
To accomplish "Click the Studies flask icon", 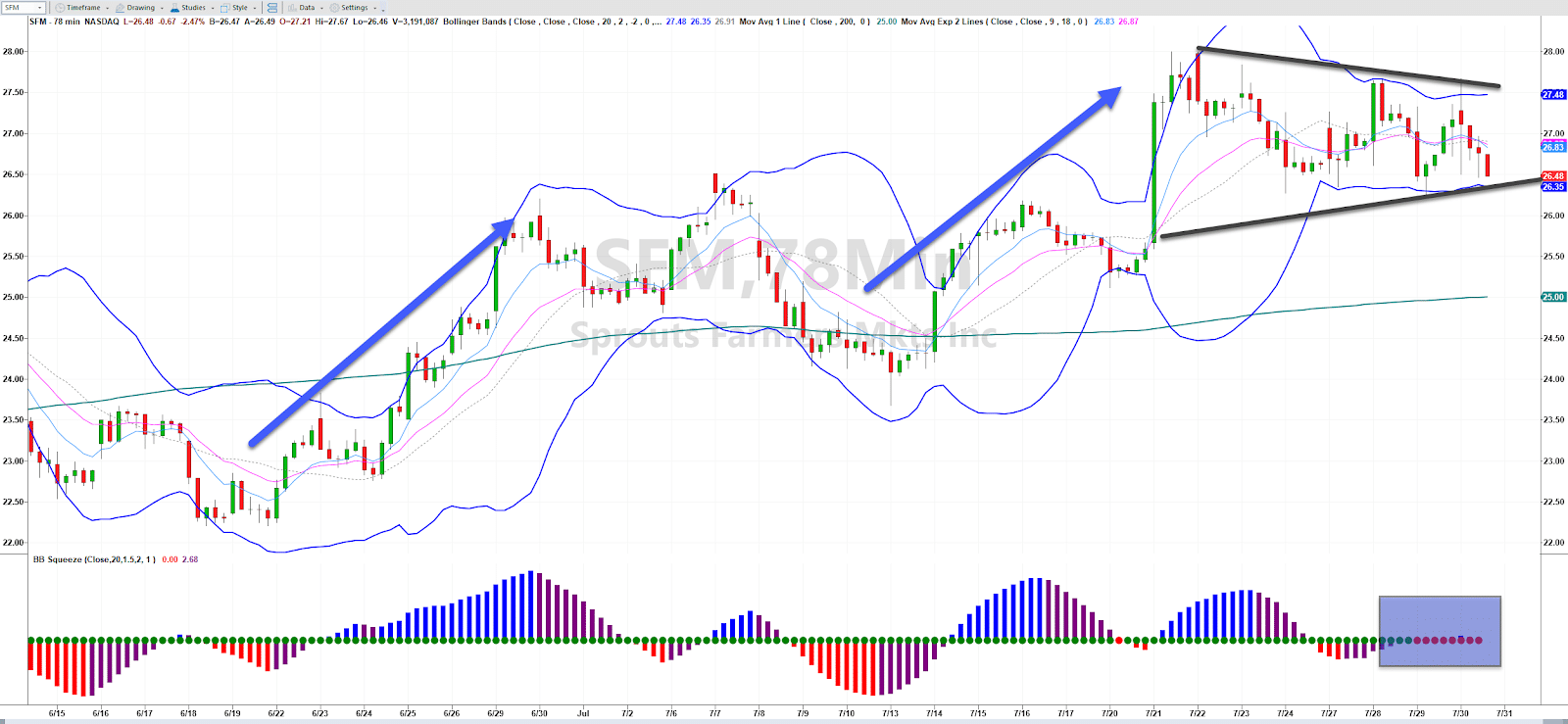I will pos(174,8).
